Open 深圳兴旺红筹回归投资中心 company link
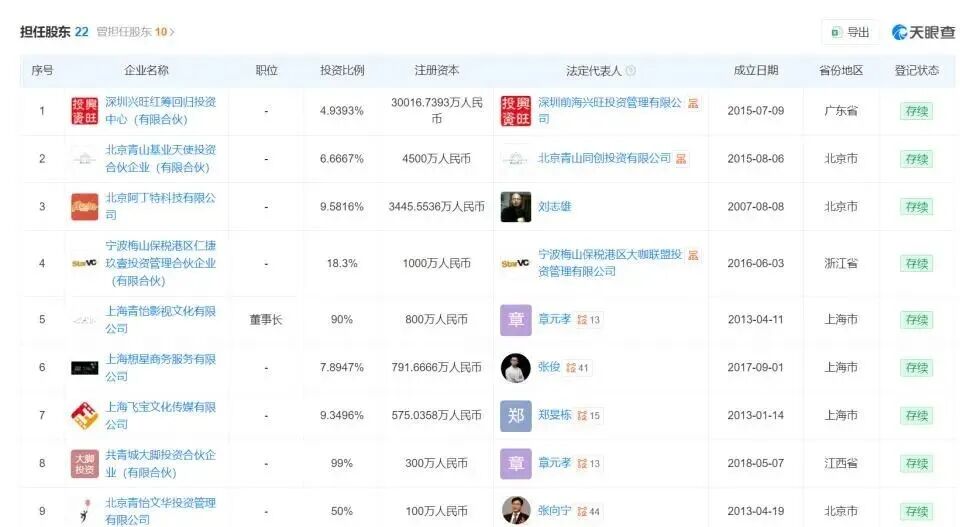The width and height of the screenshot is (960, 527). pos(160,111)
